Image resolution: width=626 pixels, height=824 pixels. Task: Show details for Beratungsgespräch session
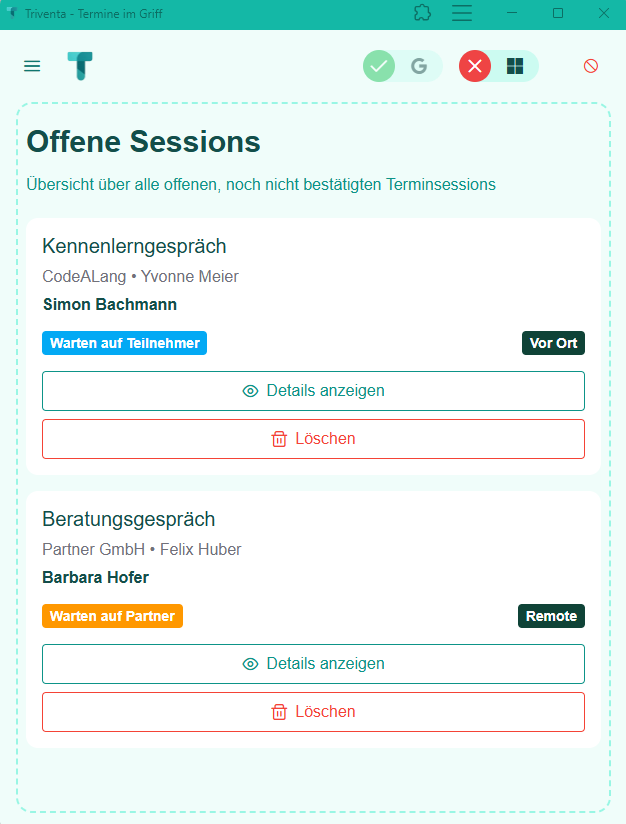tap(313, 664)
